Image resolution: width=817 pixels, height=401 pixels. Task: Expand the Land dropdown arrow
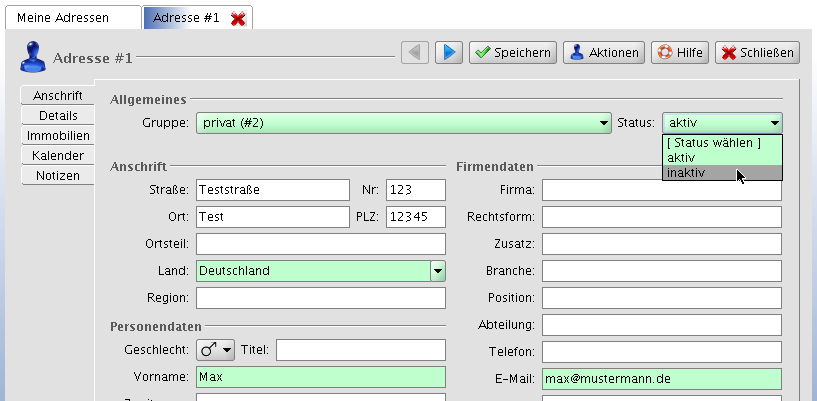click(438, 270)
